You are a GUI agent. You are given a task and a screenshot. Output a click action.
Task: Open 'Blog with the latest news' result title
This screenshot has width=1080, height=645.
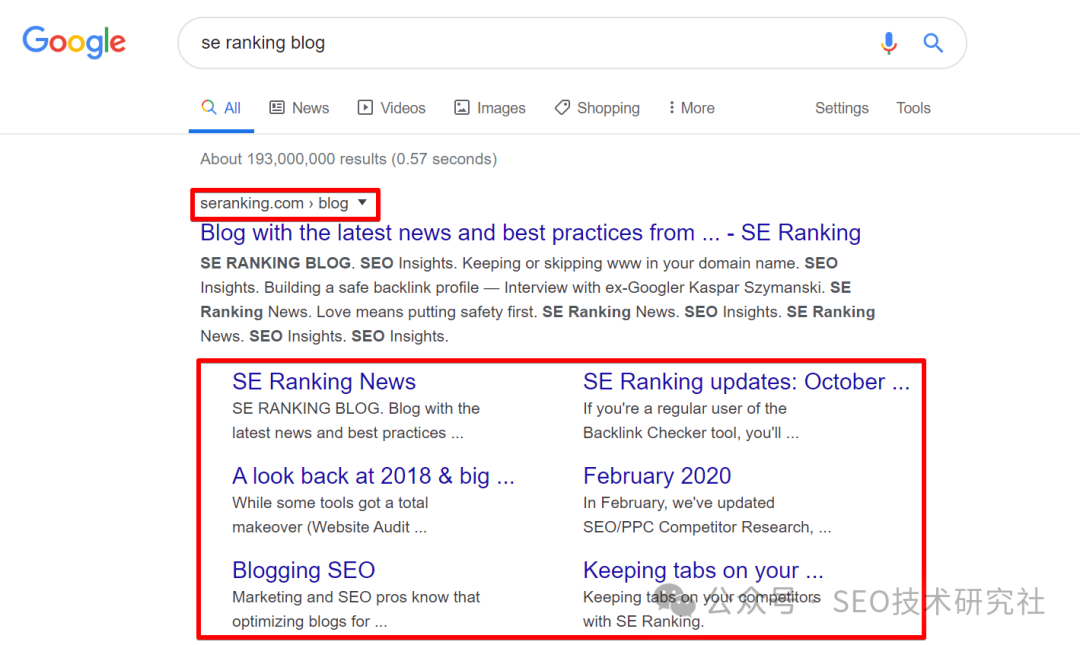530,233
